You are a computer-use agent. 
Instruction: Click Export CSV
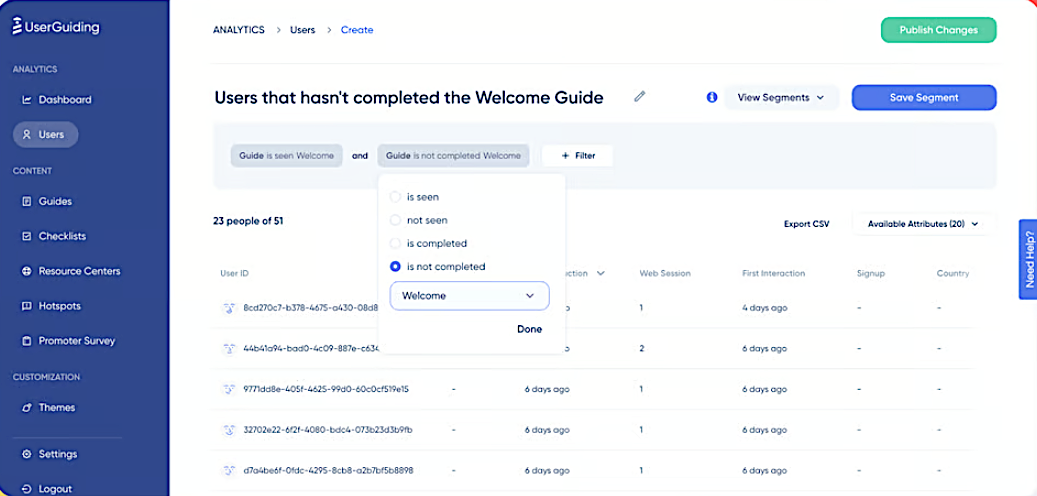pos(806,224)
